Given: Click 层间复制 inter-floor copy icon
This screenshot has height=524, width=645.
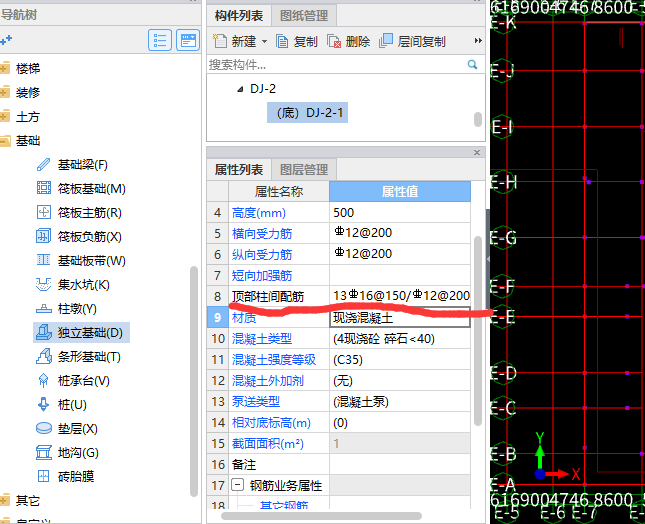Looking at the screenshot, I should point(386,41).
